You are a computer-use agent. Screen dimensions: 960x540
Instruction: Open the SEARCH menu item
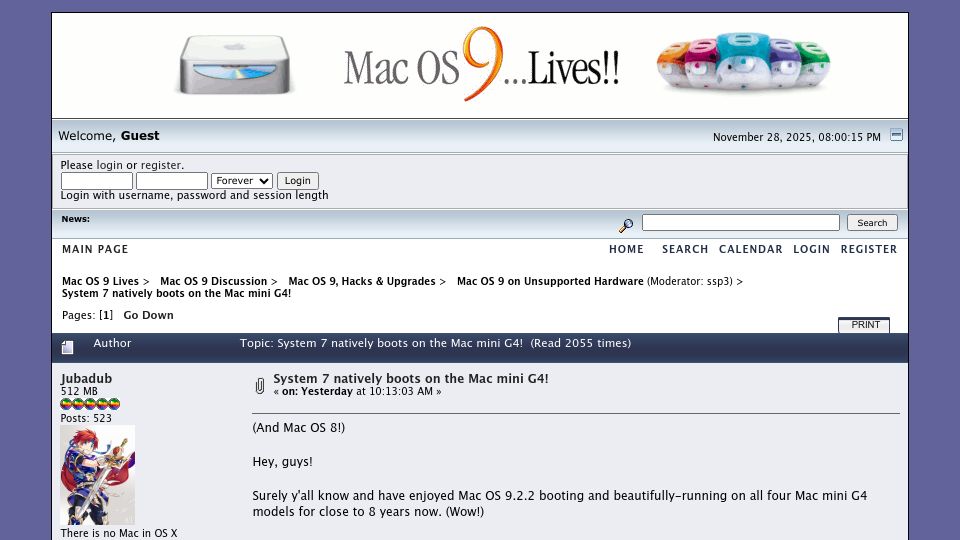(685, 249)
